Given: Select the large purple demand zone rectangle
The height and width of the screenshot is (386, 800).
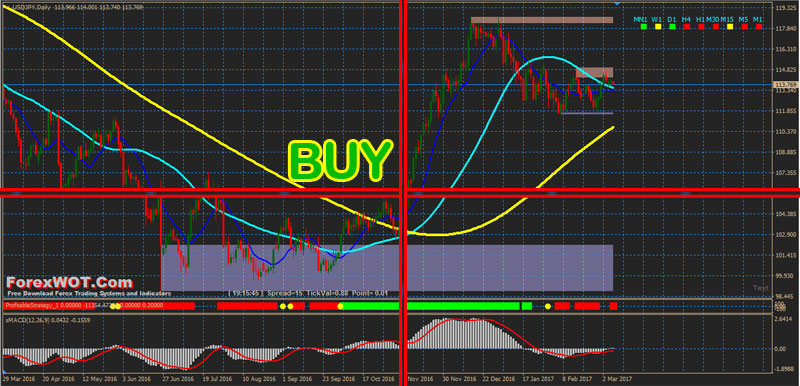Looking at the screenshot, I should [387, 268].
